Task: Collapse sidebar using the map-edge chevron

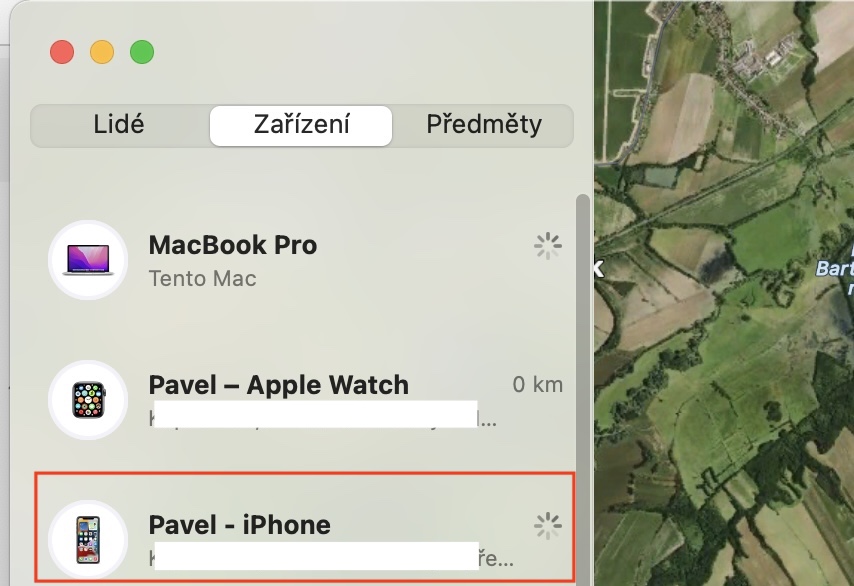Action: 599,268
